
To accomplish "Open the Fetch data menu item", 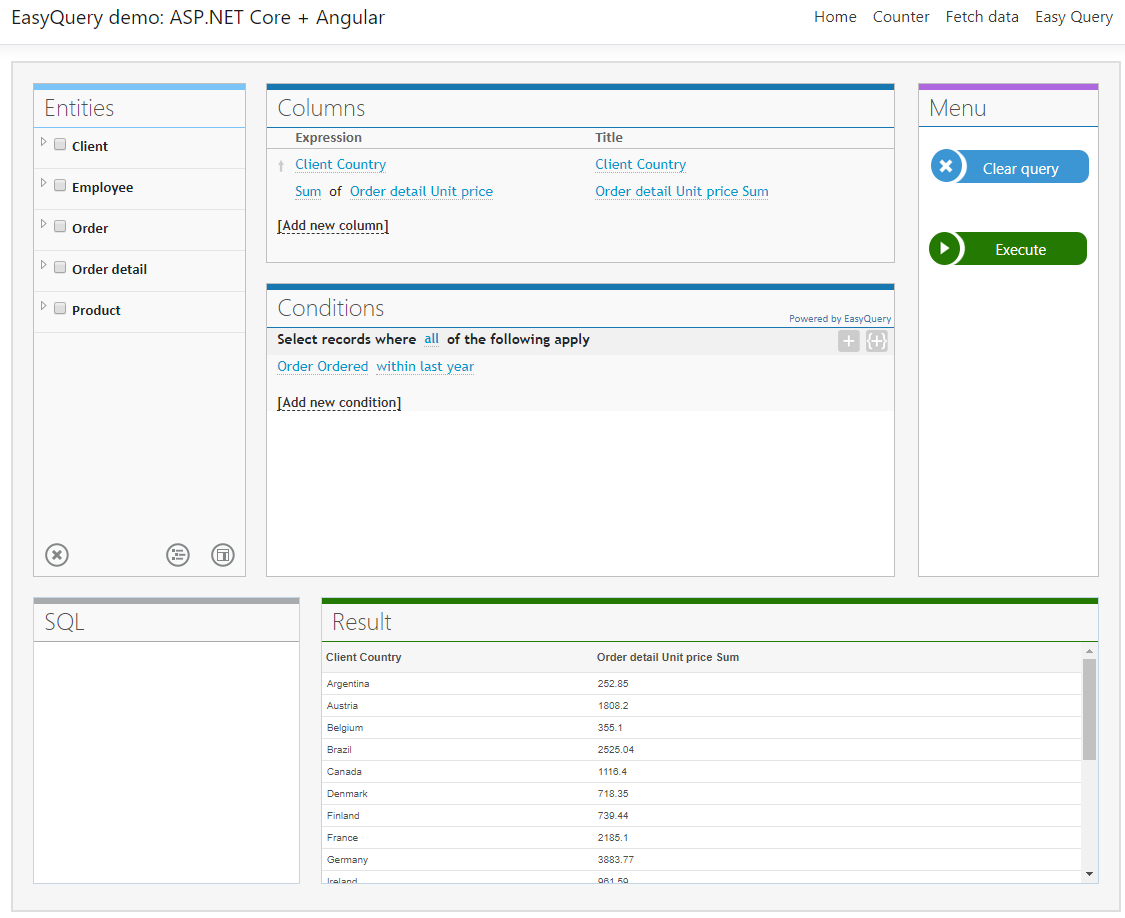I will coord(981,17).
